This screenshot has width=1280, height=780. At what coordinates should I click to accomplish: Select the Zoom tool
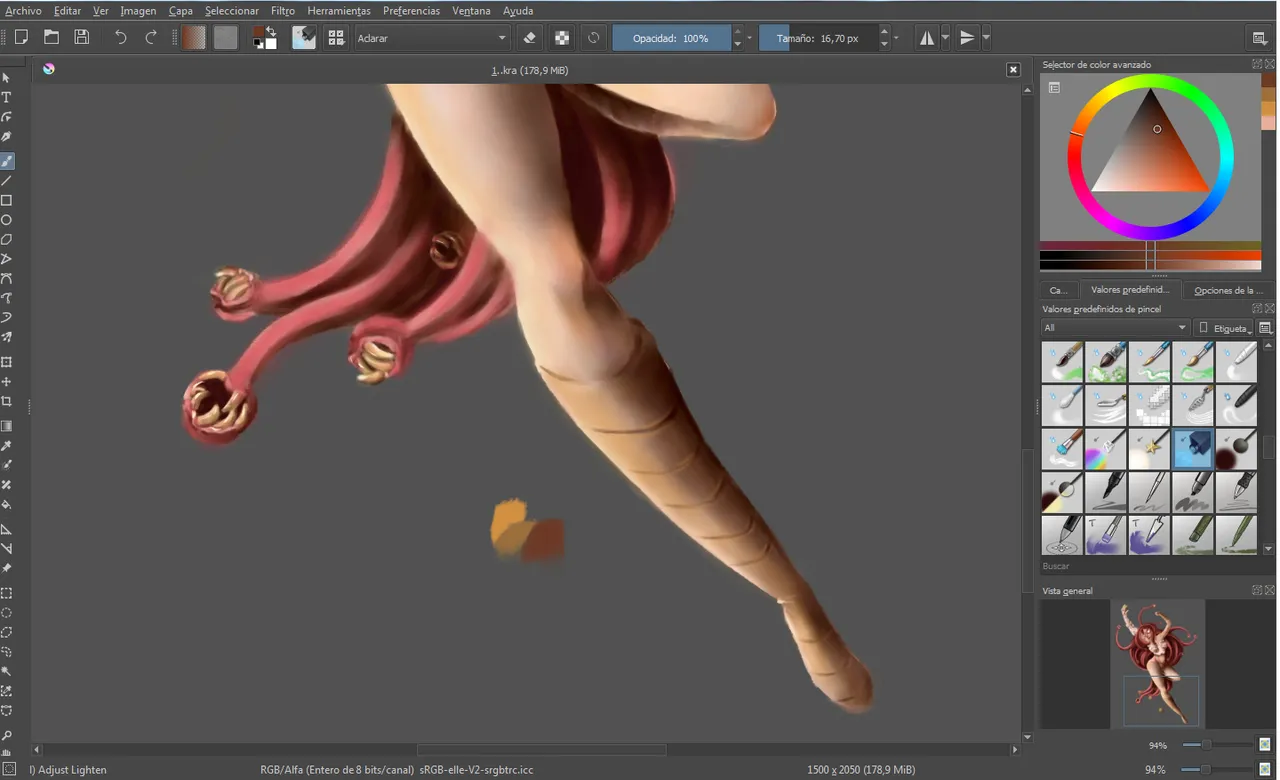[6, 735]
